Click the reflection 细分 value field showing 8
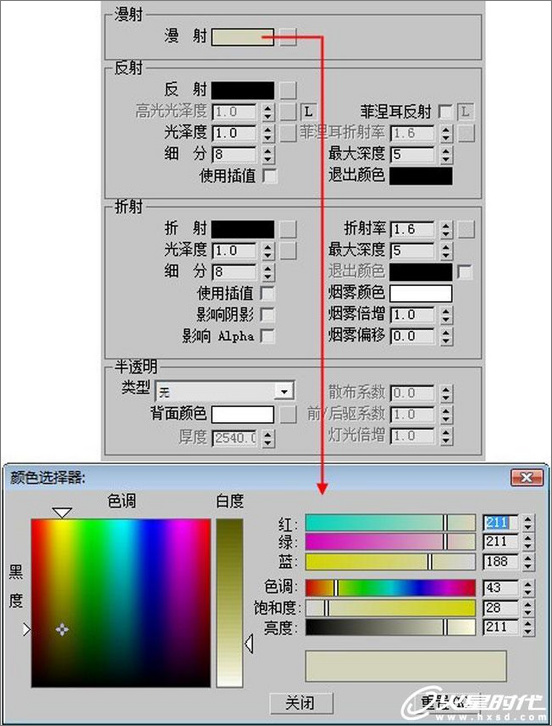 234,155
